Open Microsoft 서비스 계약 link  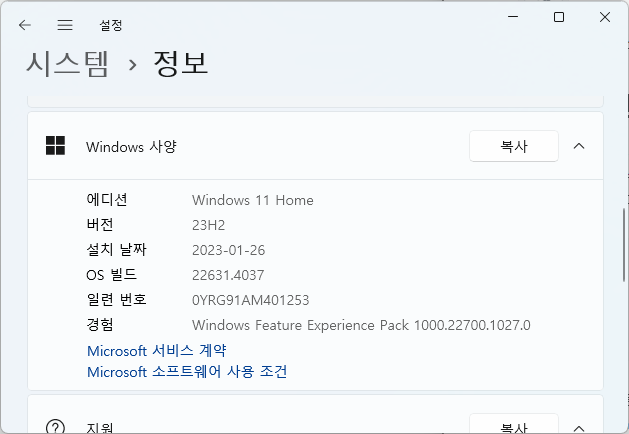[x=157, y=351]
